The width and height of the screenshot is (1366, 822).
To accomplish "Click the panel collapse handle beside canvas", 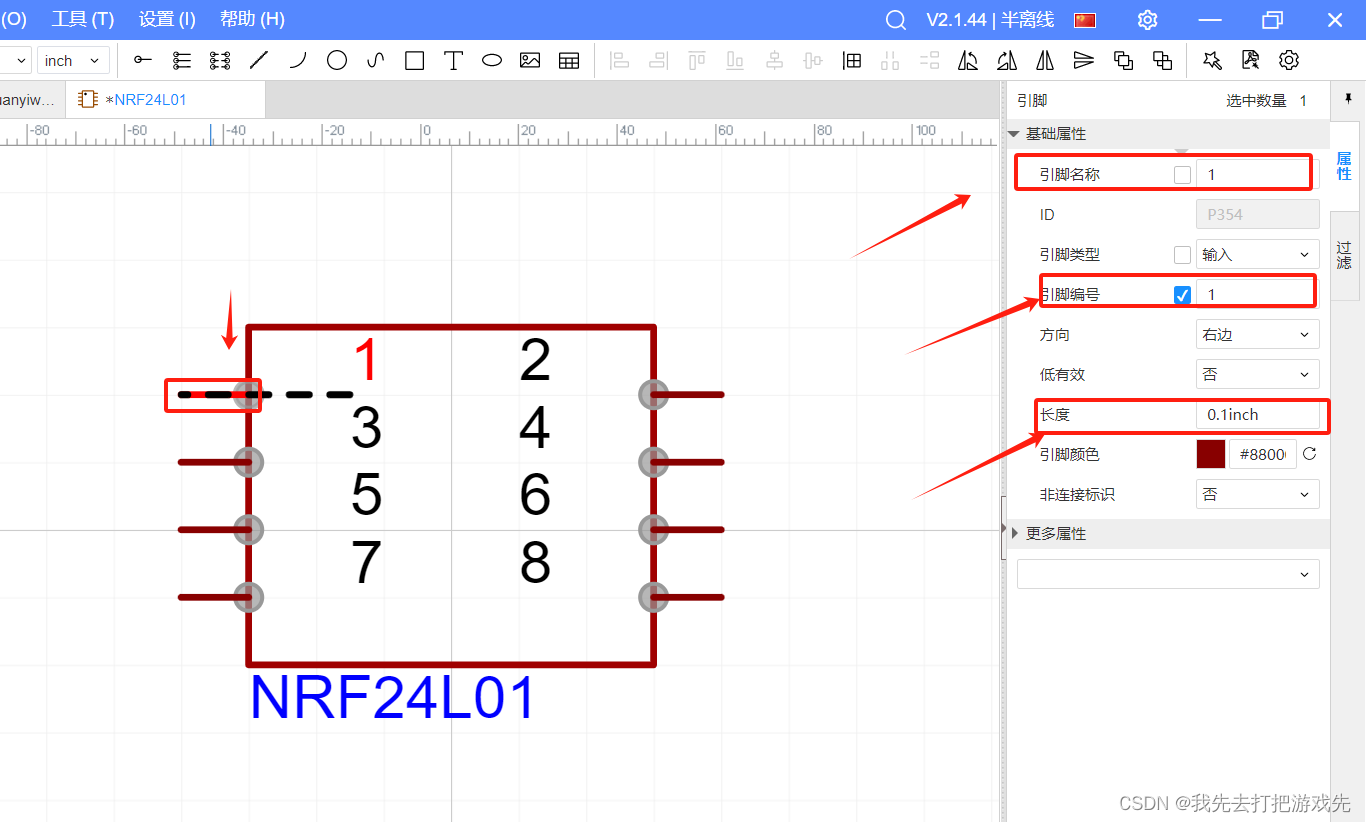I will tap(1003, 527).
